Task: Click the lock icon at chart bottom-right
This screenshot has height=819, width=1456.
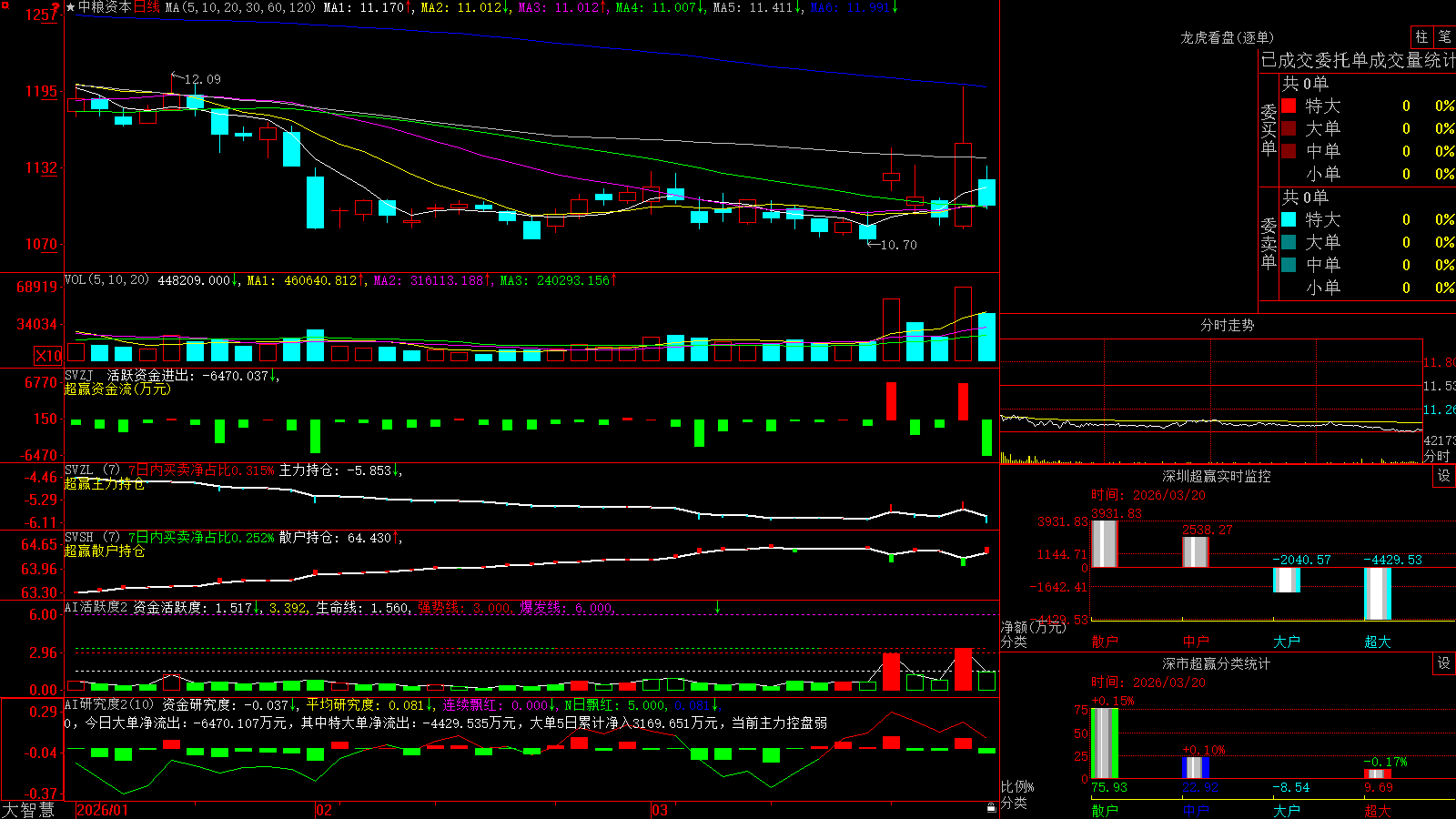Action: point(992,808)
